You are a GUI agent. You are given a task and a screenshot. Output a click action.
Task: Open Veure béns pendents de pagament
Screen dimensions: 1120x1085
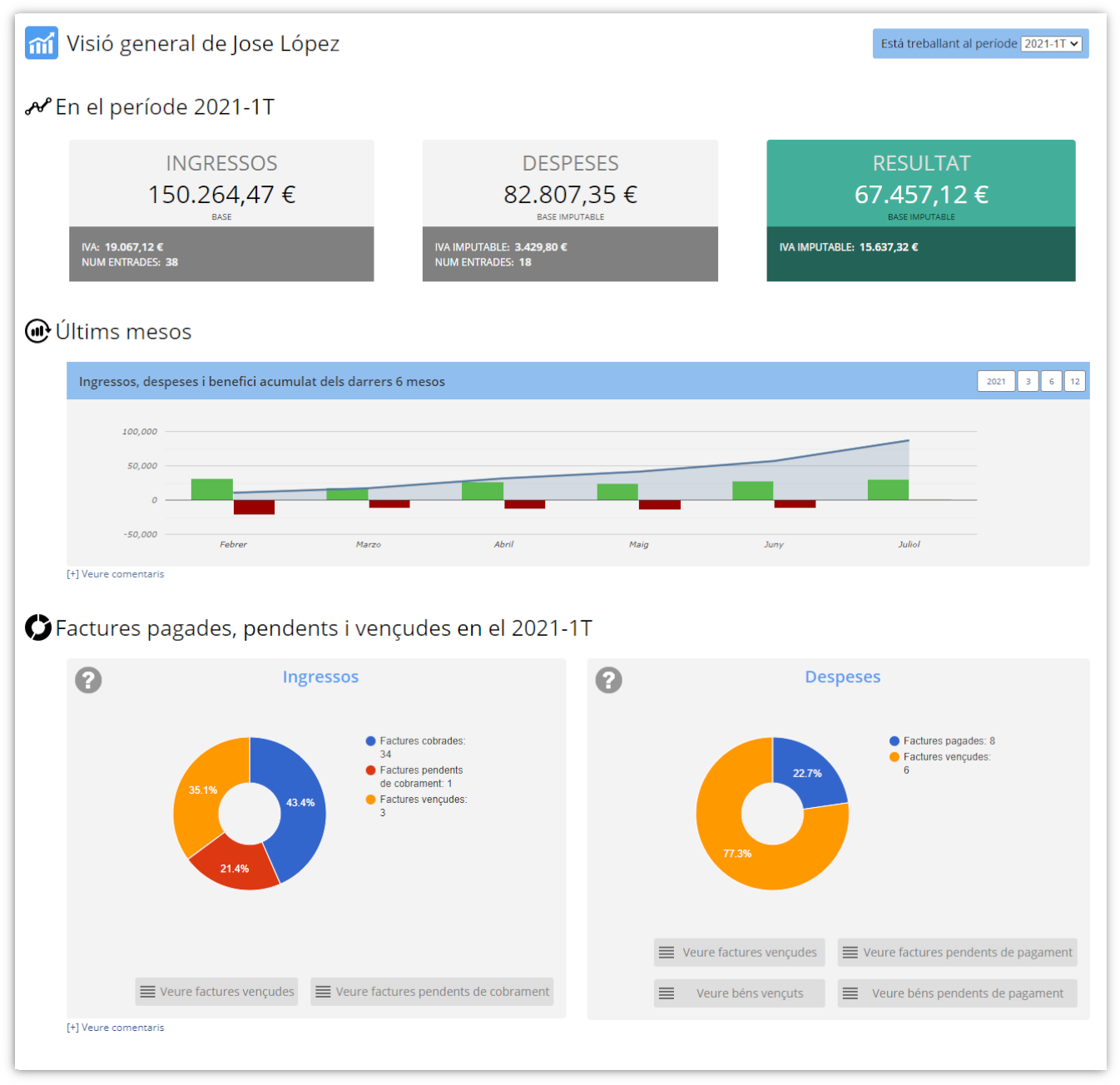[958, 993]
